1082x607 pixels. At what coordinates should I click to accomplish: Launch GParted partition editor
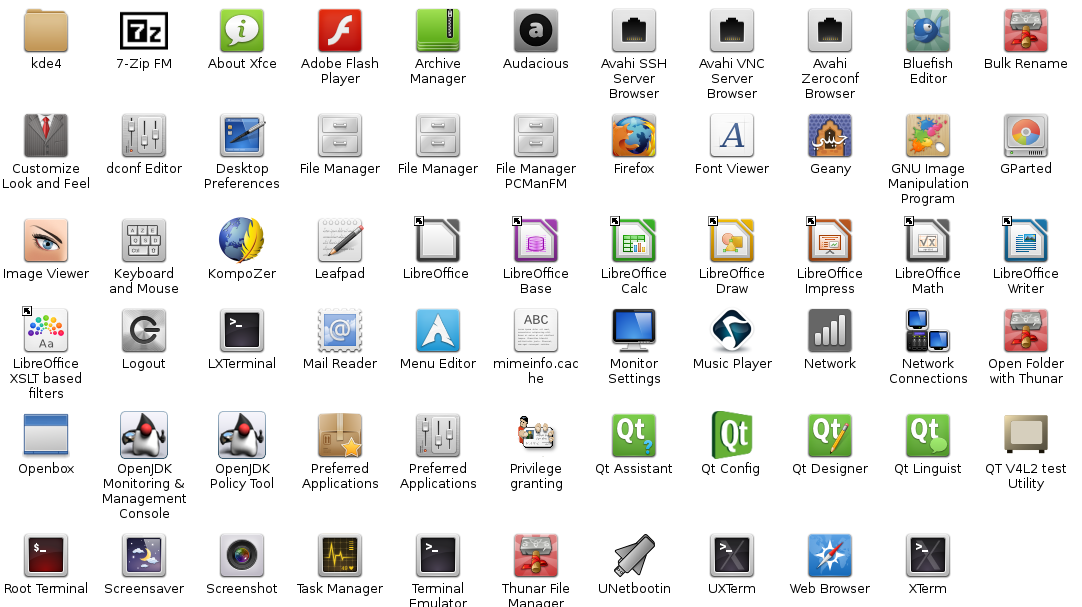click(1025, 136)
